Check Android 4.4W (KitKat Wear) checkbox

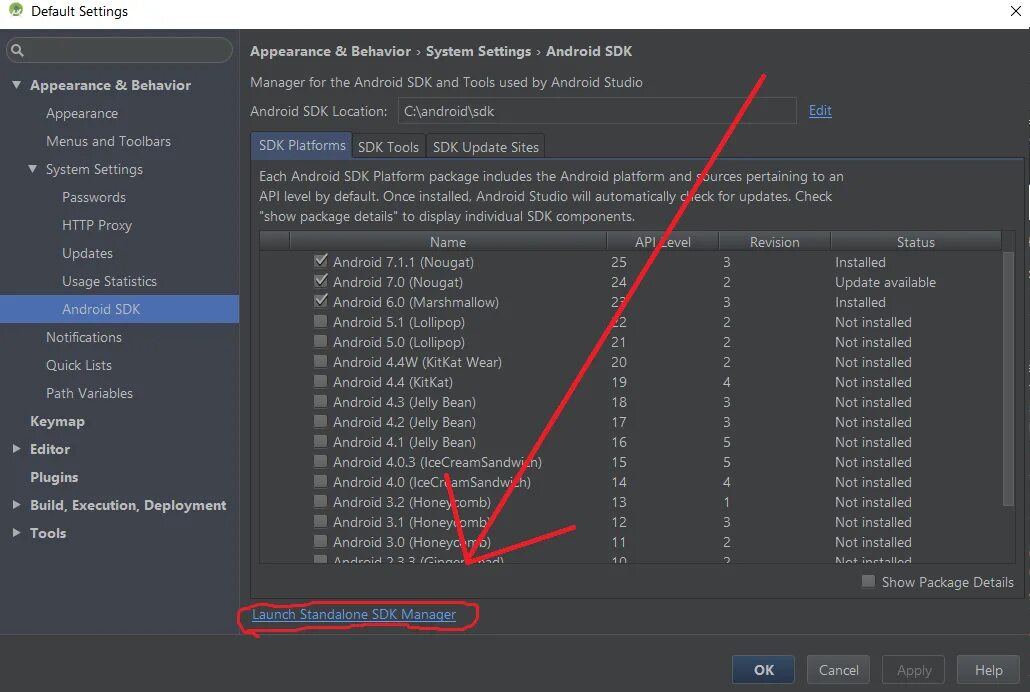[321, 361]
